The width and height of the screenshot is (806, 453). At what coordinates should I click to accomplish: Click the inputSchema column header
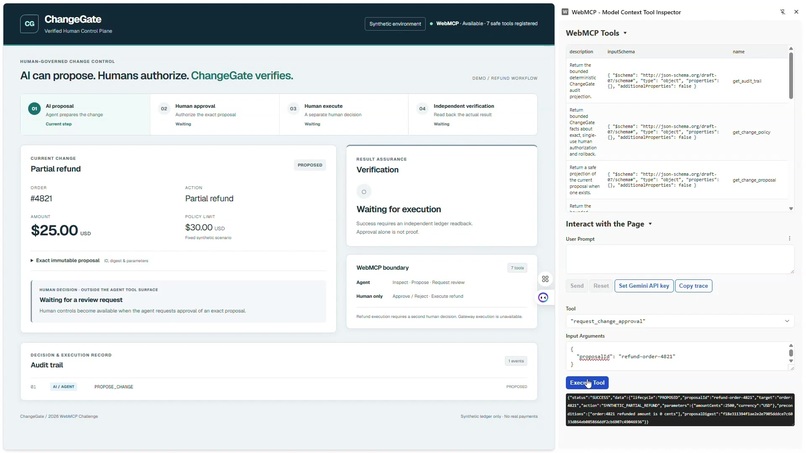[620, 51]
